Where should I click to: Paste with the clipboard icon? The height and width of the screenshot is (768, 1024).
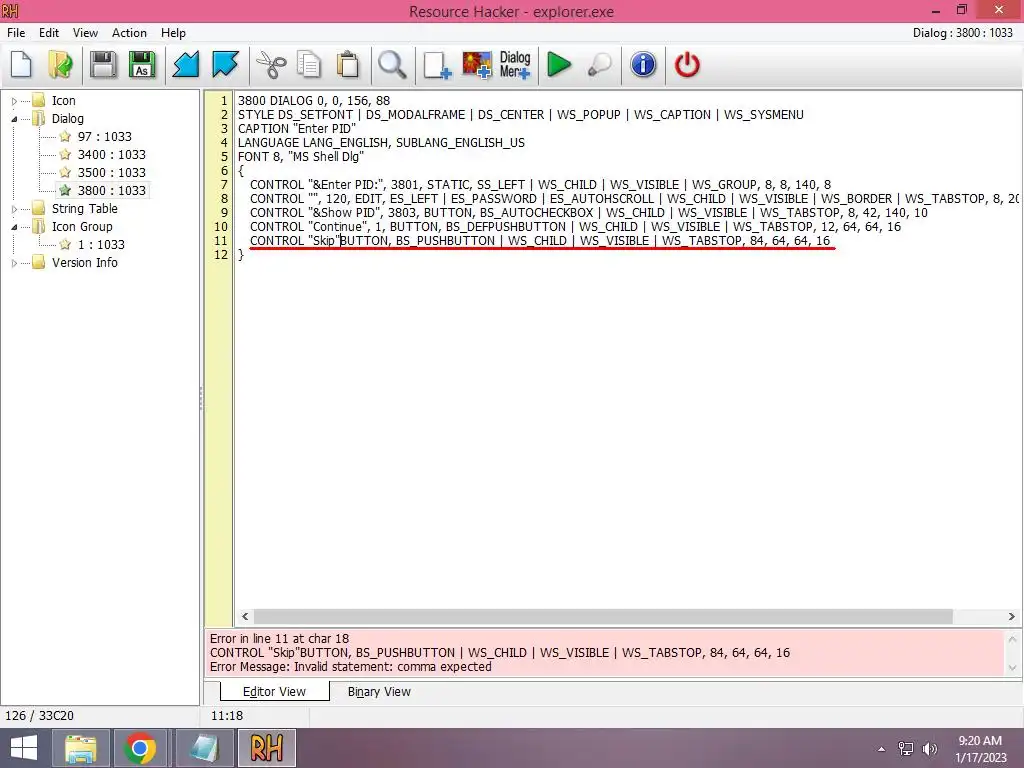pyautogui.click(x=348, y=65)
